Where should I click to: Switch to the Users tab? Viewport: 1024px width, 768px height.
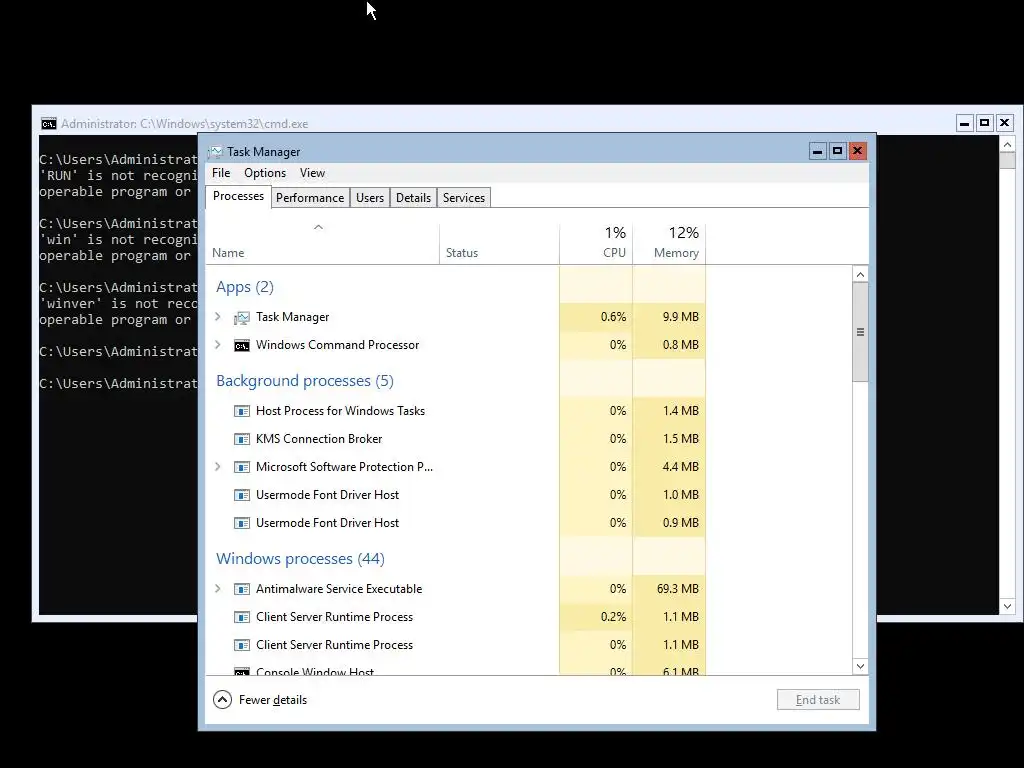pyautogui.click(x=370, y=198)
